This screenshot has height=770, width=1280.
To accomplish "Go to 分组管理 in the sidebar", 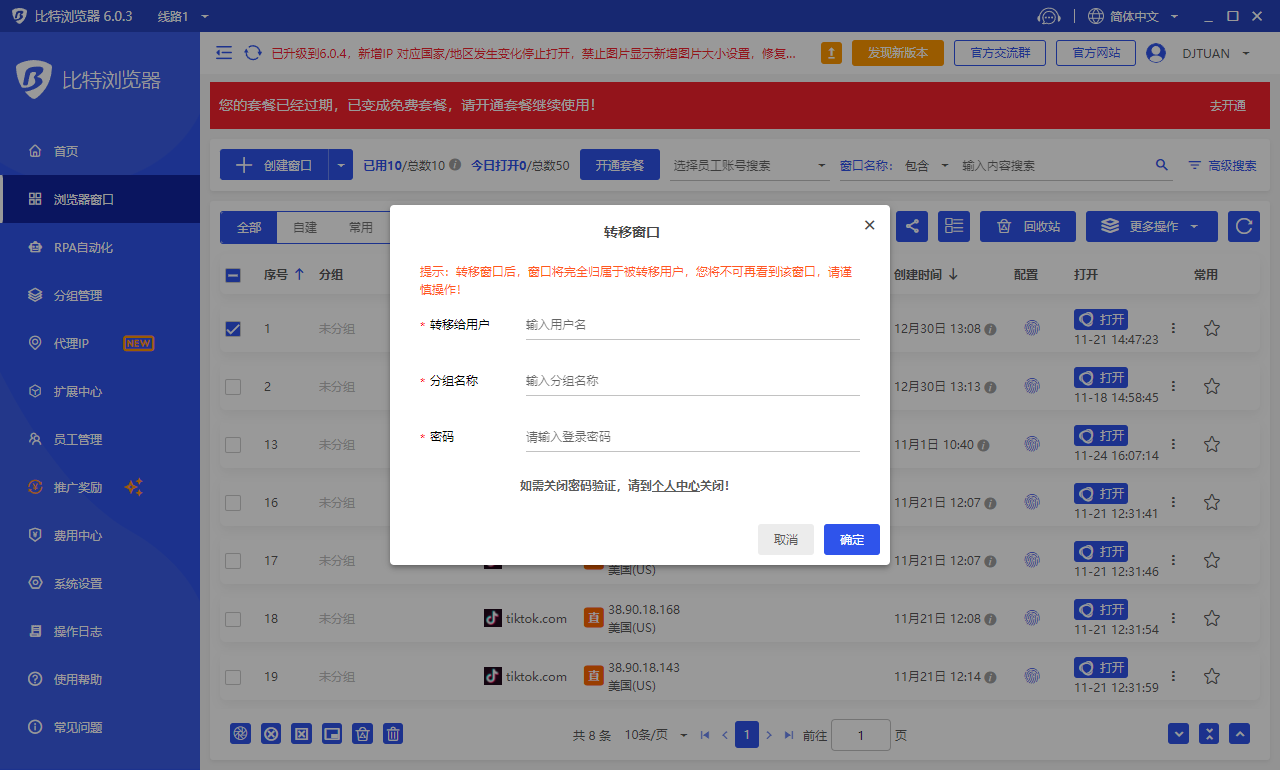I will point(100,295).
